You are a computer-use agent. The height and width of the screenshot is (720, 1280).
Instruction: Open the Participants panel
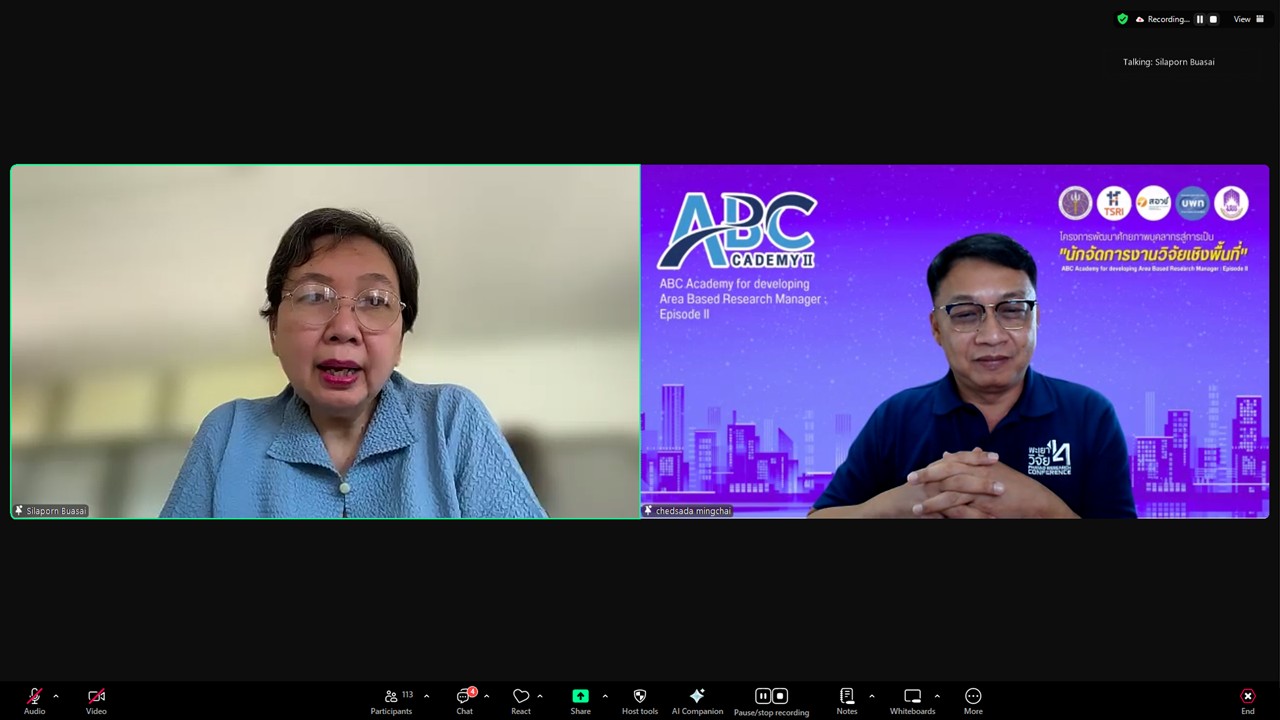click(391, 701)
